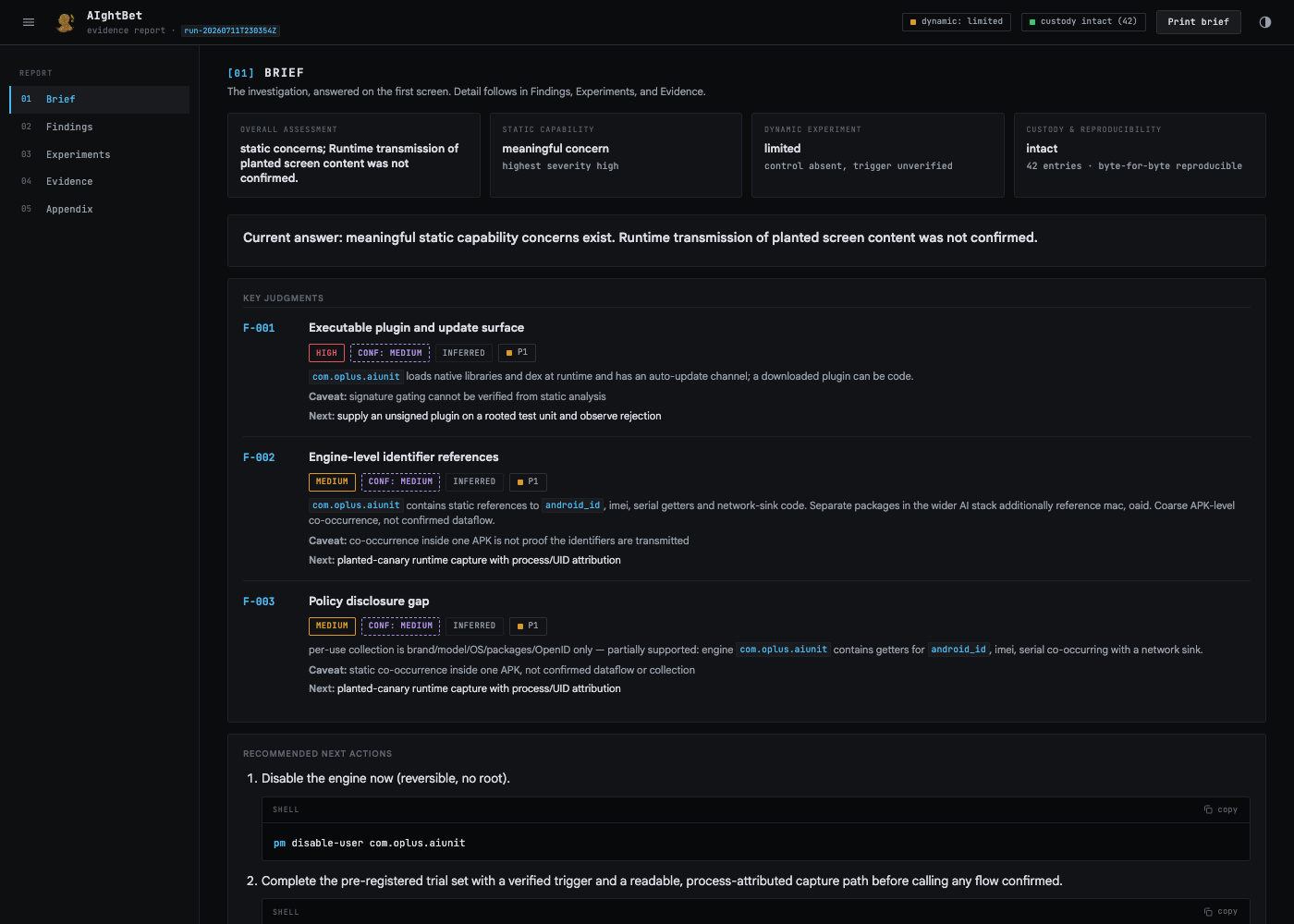Open the hamburger menu icon
Viewport: 1294px width, 924px height.
(29, 22)
